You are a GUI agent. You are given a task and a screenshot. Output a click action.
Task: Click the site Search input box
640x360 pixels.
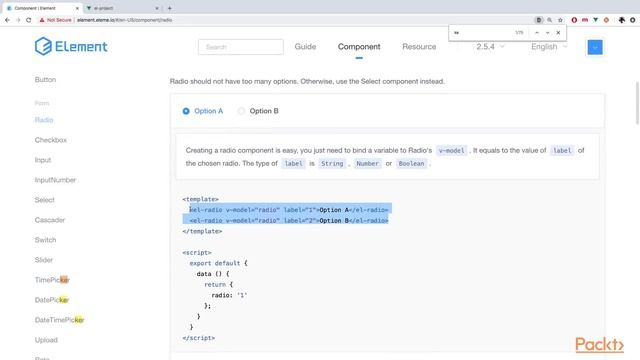(x=241, y=47)
